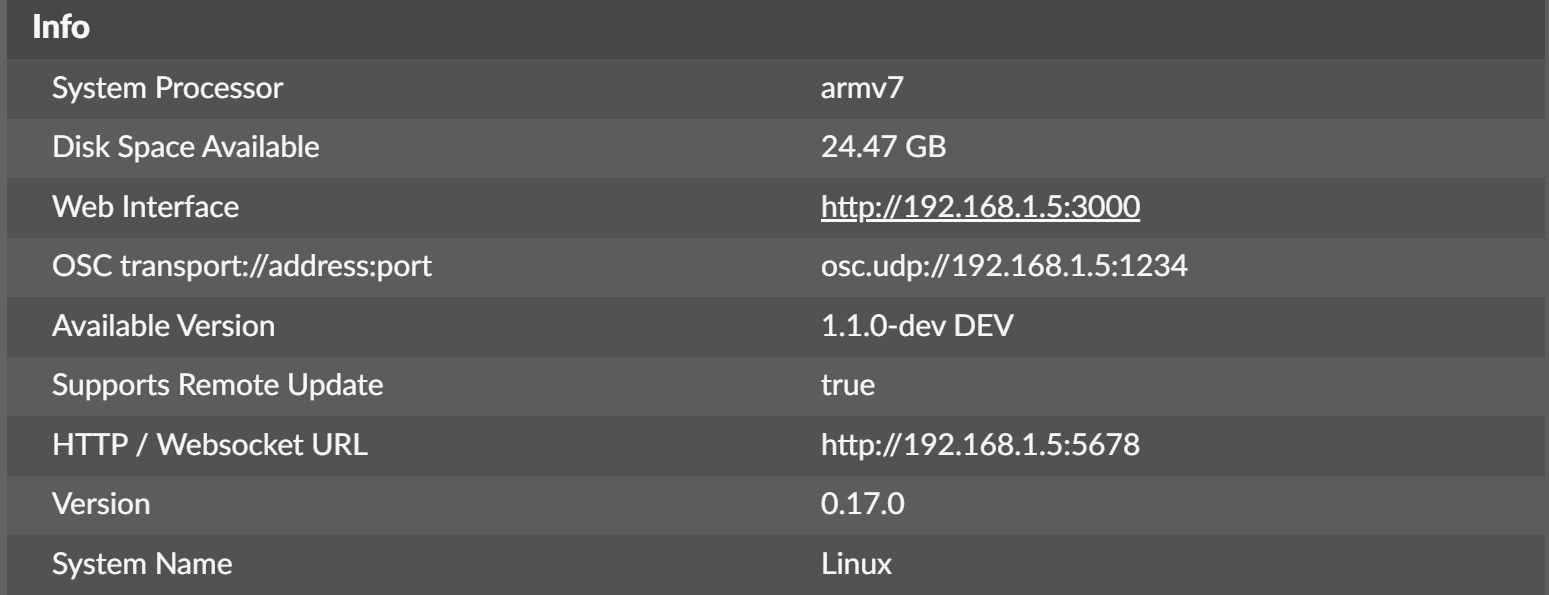This screenshot has width=1549, height=595.
Task: Select the 'true' remote update value
Action: (847, 386)
